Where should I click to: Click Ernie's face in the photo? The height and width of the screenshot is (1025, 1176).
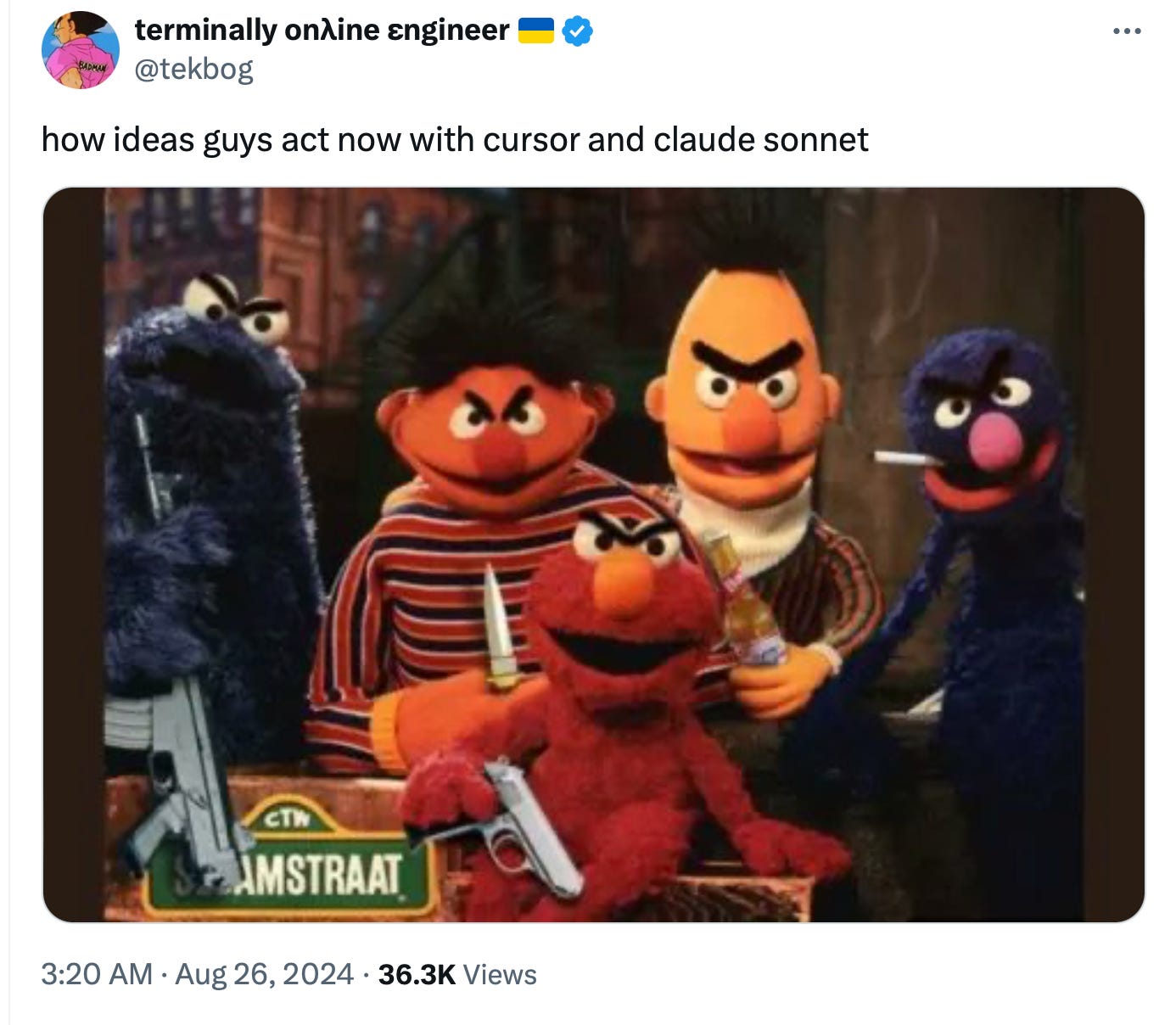(x=497, y=433)
